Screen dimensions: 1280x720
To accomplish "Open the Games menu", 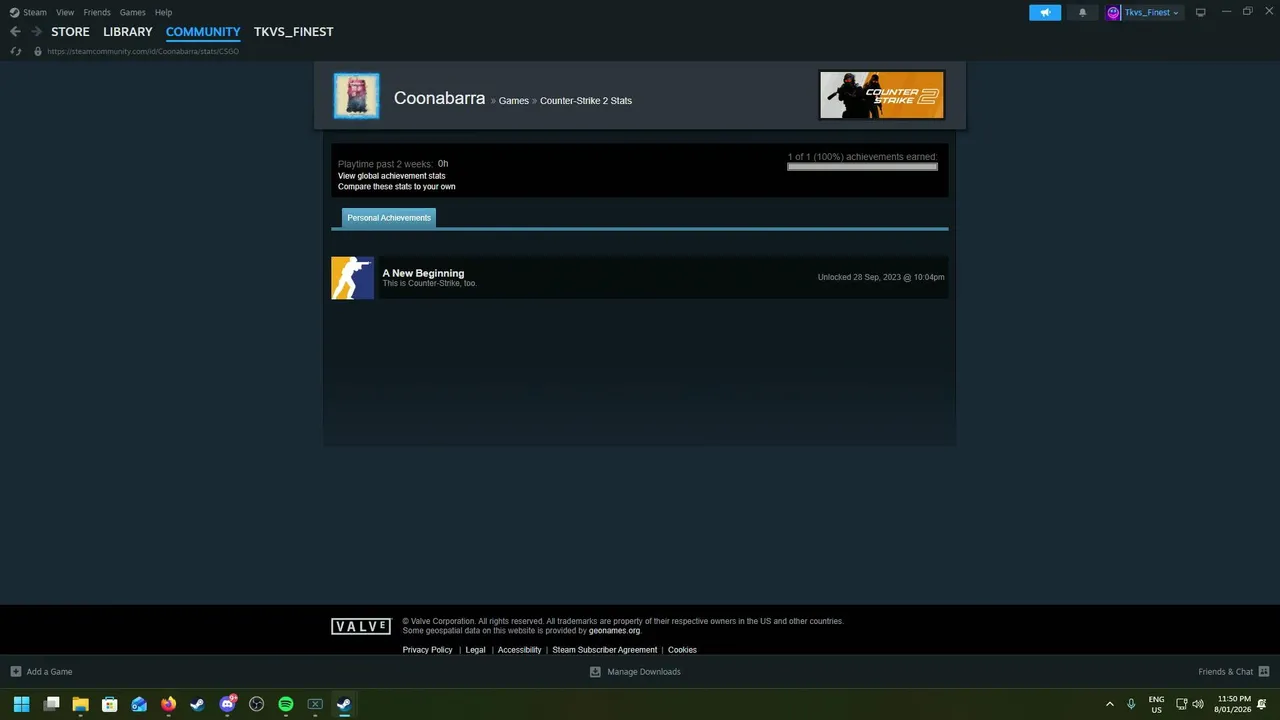I will 132,12.
